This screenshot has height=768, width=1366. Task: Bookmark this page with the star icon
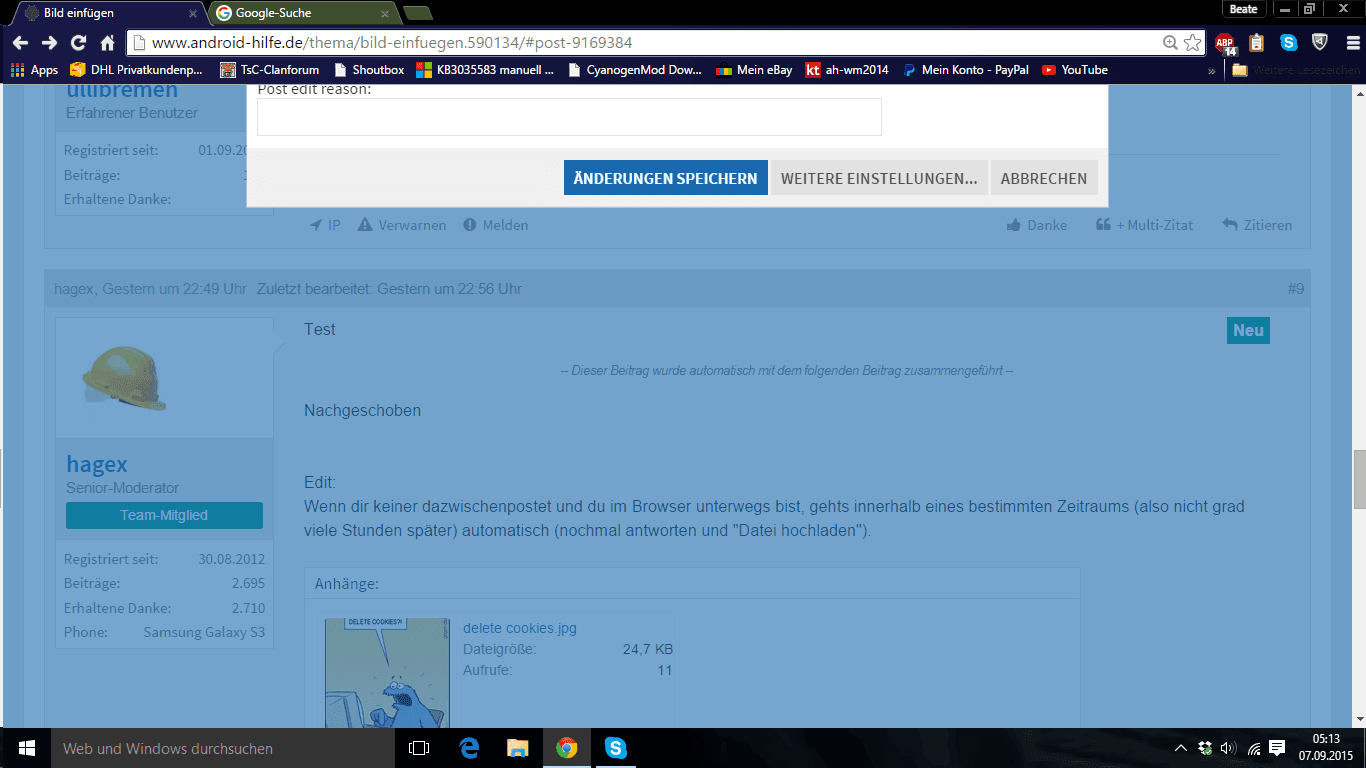(1192, 43)
